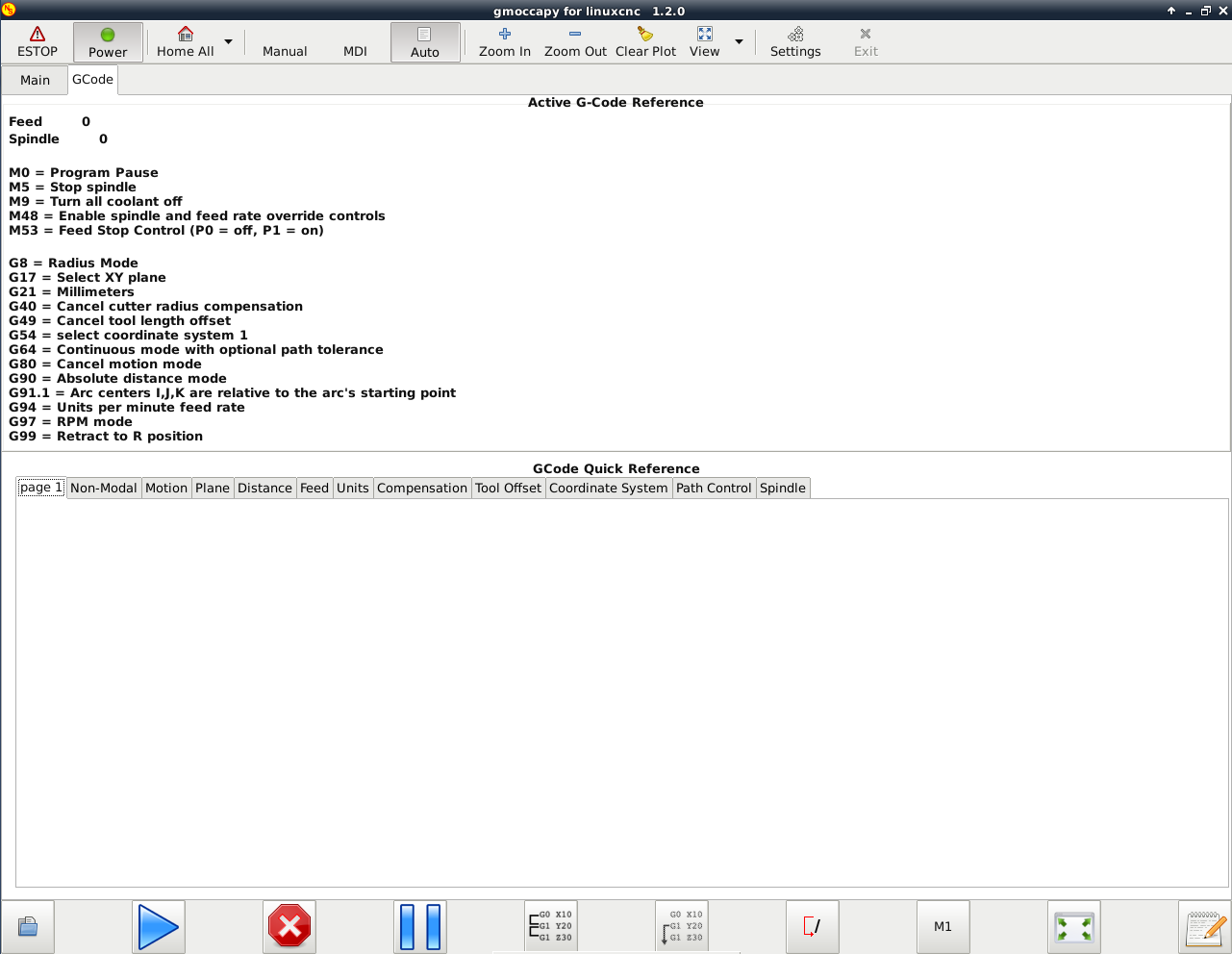
Task: Switch to Manual mode
Action: coord(285,42)
